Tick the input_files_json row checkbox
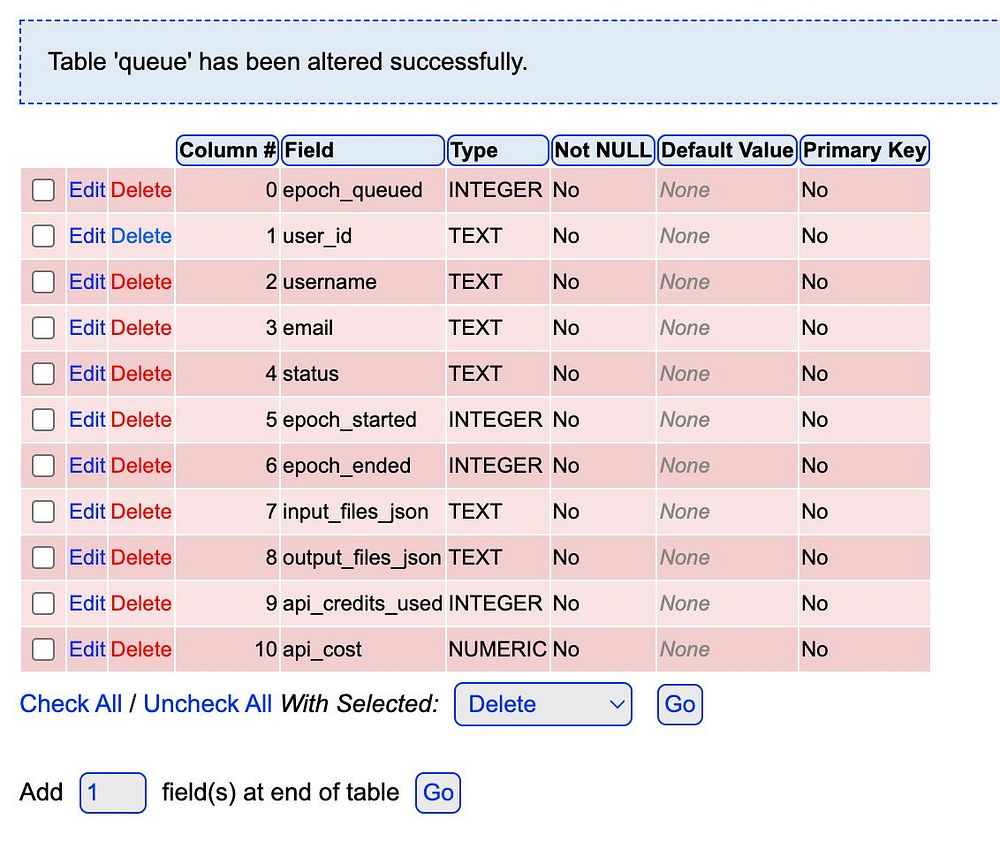Viewport: 1000px width, 843px height. [x=43, y=511]
